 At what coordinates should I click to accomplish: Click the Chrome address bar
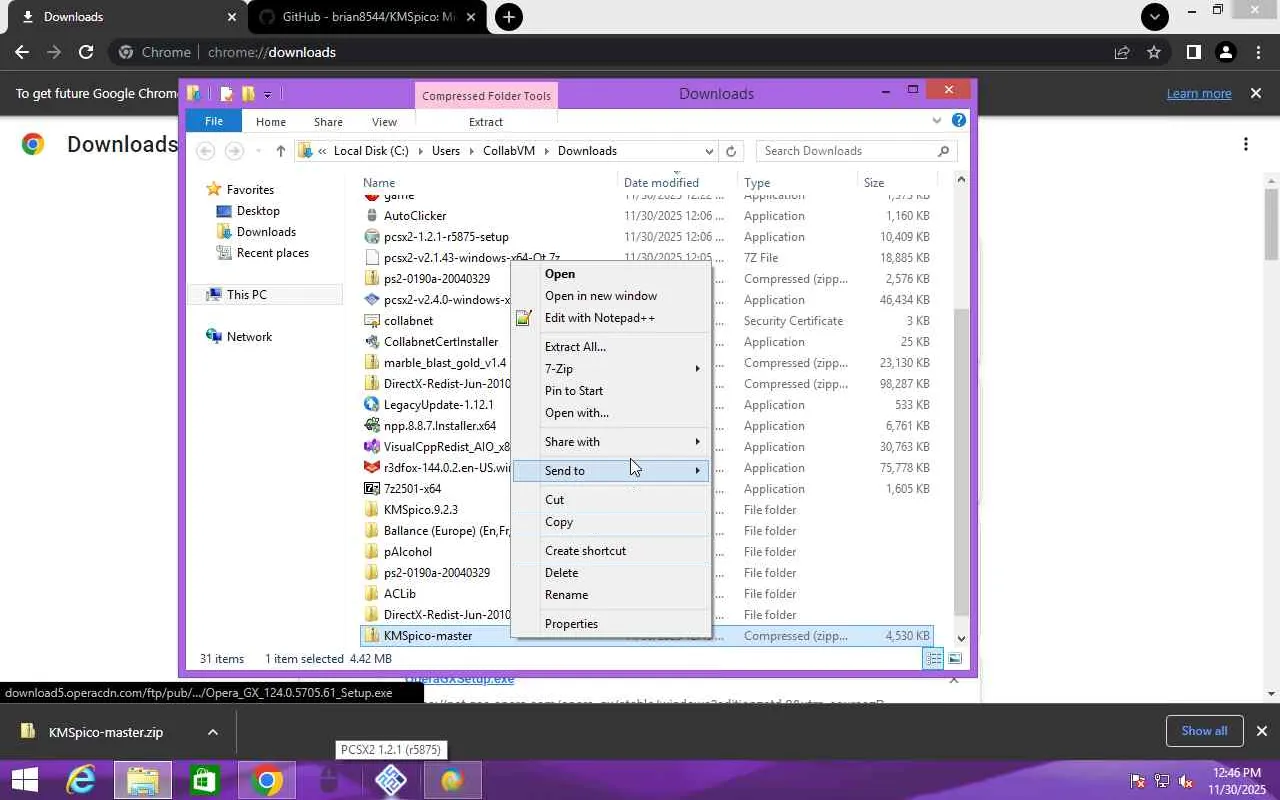coord(610,52)
